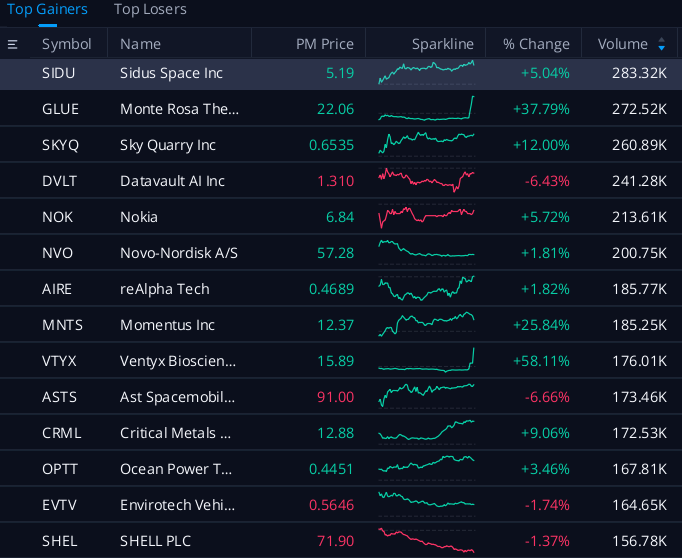Select the SIDU symbol row
682x558 pixels.
coord(341,73)
